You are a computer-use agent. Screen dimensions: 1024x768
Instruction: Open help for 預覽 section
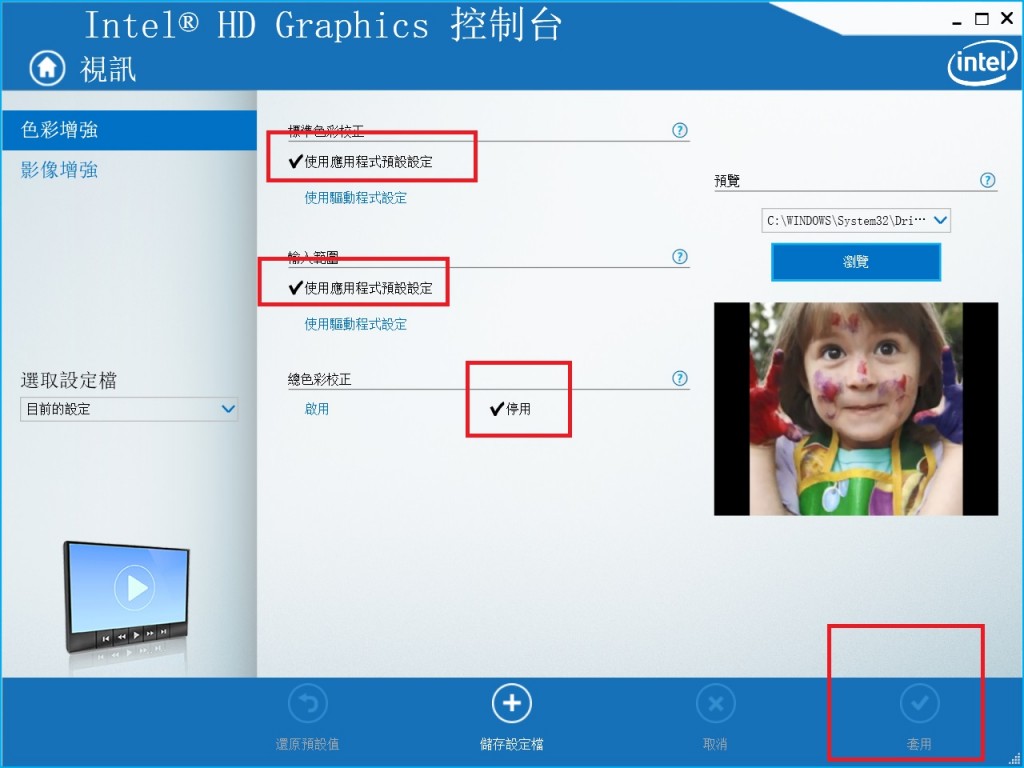987,180
